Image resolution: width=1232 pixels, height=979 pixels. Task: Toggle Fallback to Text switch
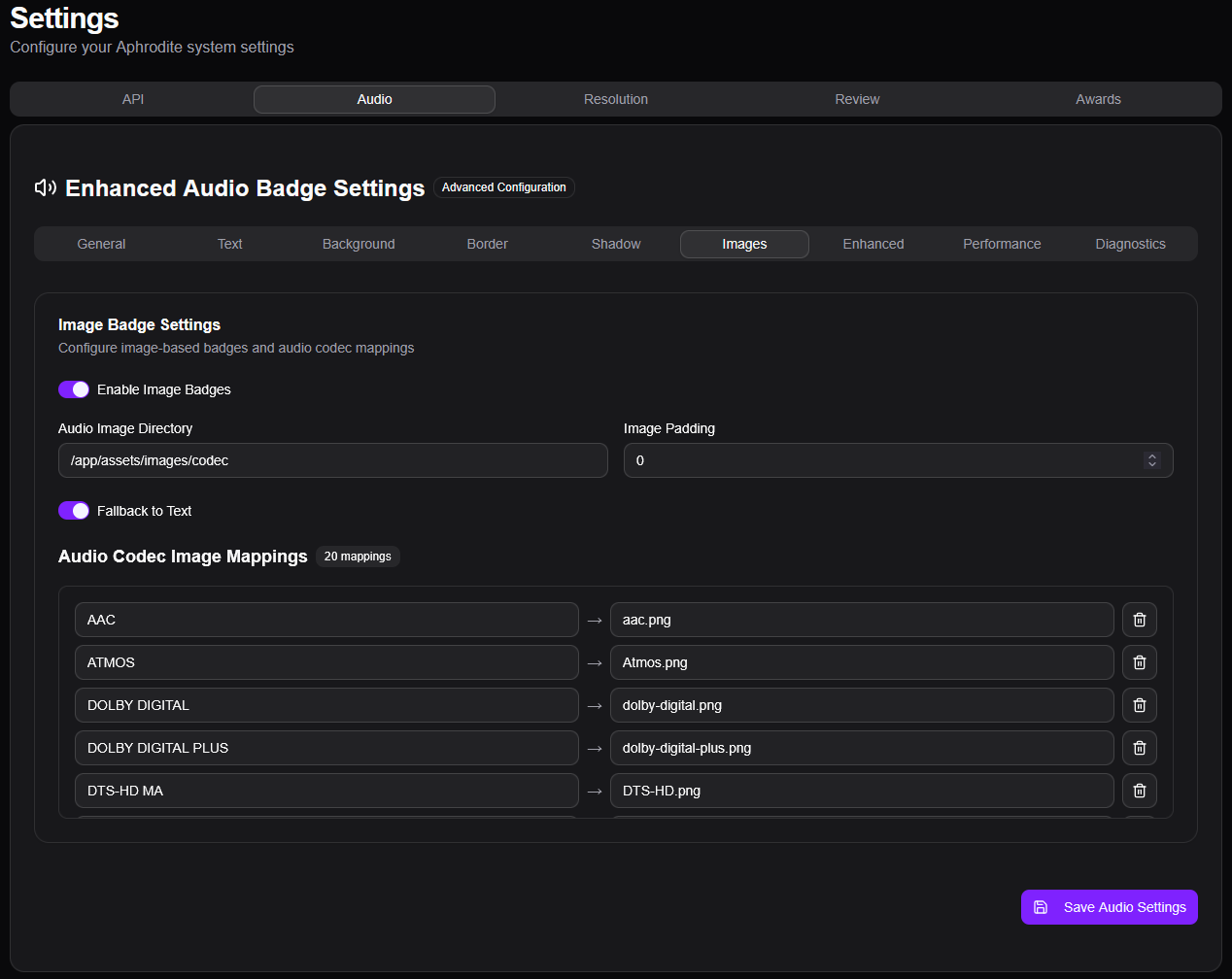(74, 511)
